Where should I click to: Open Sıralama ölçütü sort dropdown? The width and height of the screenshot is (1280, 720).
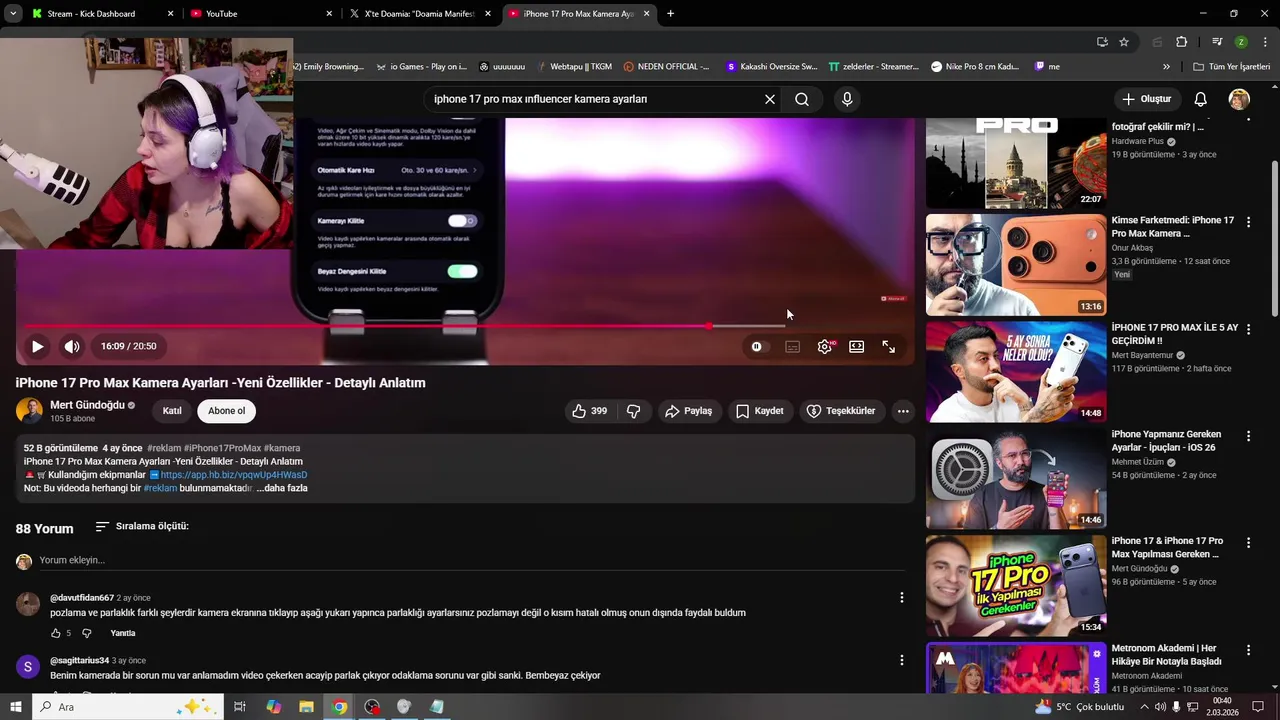(142, 526)
